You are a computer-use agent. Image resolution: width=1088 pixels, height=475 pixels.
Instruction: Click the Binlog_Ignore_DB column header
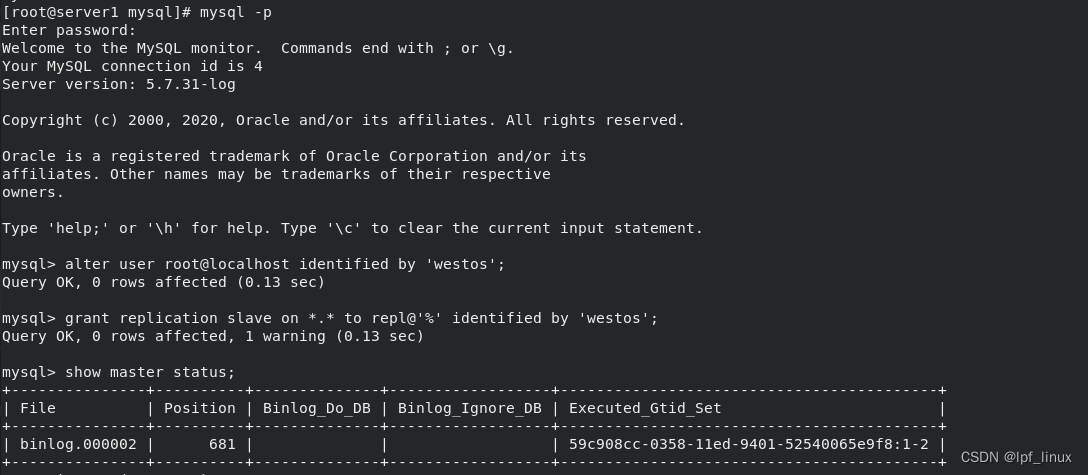469,408
